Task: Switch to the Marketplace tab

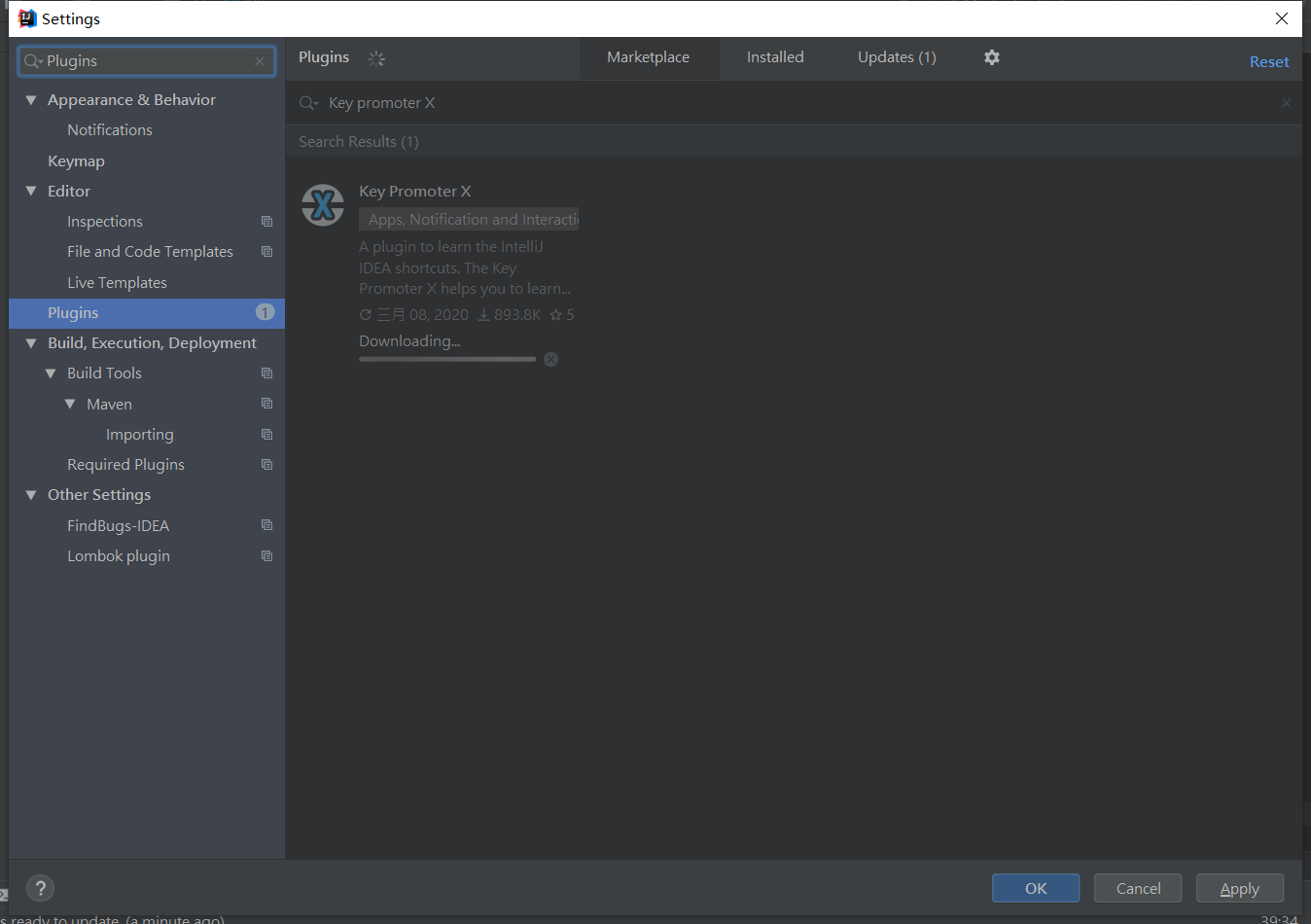Action: (x=648, y=57)
